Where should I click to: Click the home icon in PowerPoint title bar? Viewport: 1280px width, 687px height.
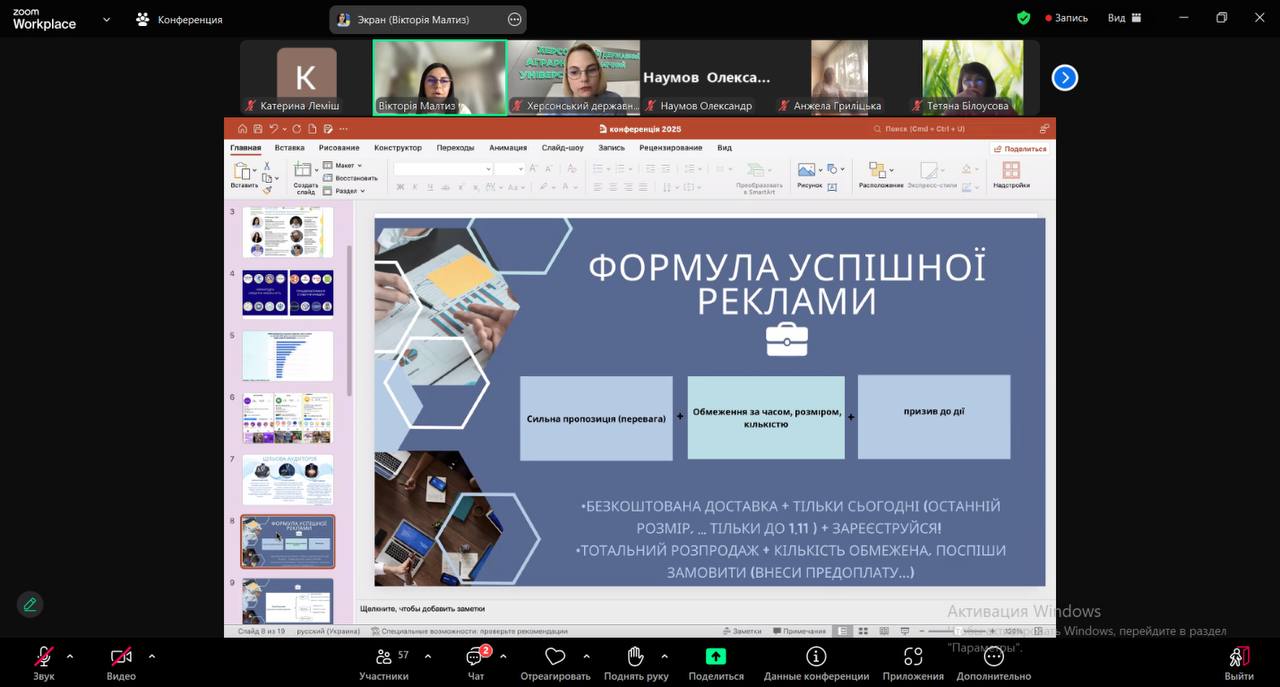tap(242, 129)
